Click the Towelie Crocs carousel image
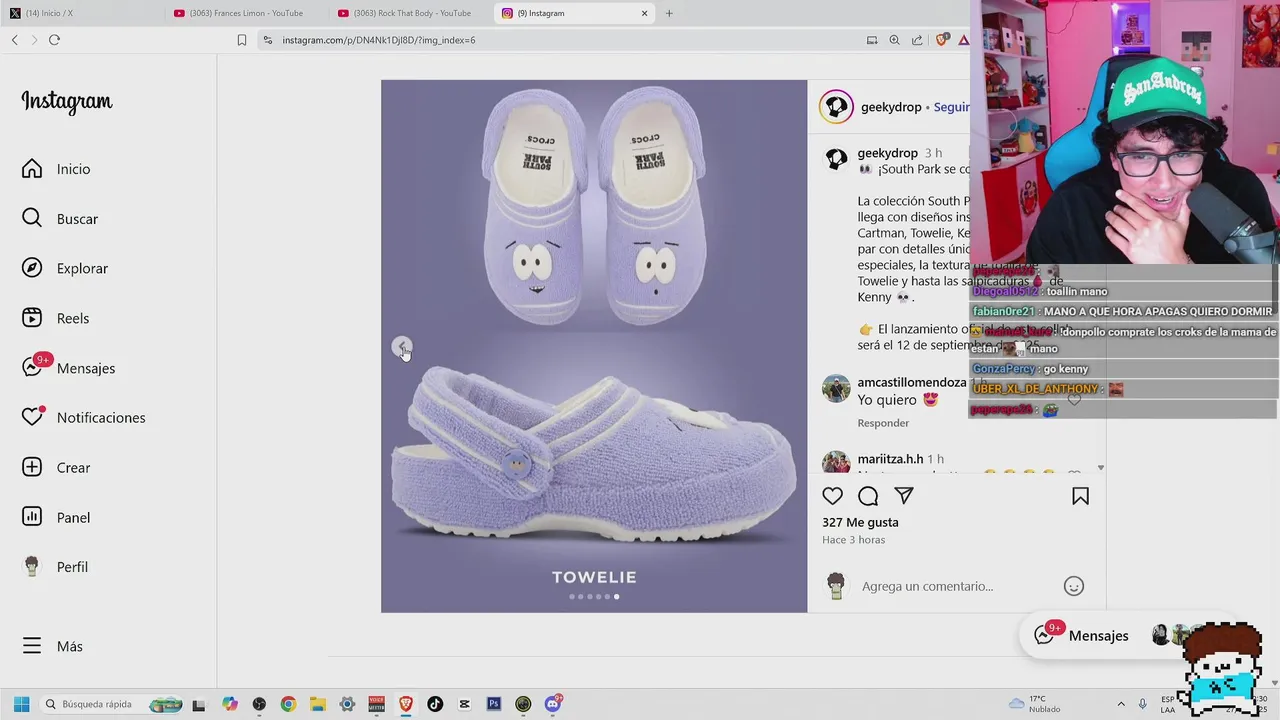Viewport: 1280px width, 720px height. 594,346
